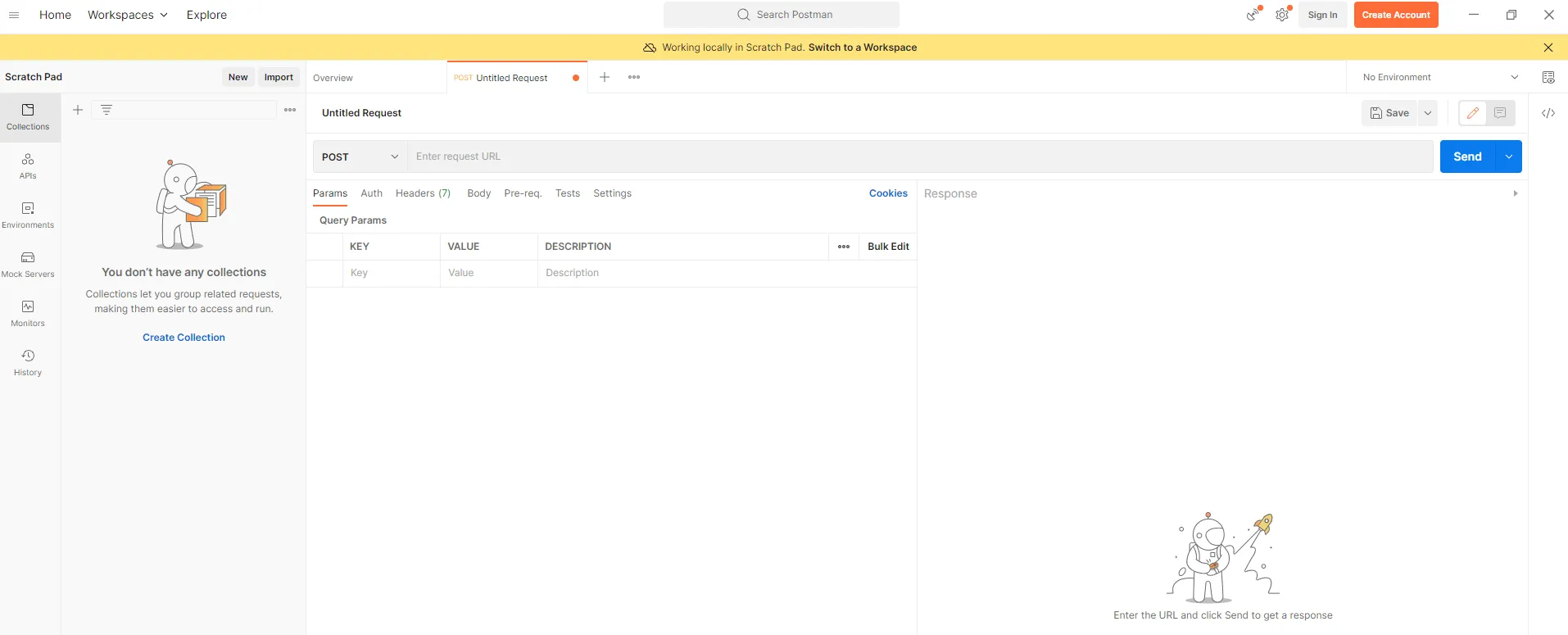Switch to the Tests tab
The width and height of the screenshot is (1568, 635).
[568, 193]
